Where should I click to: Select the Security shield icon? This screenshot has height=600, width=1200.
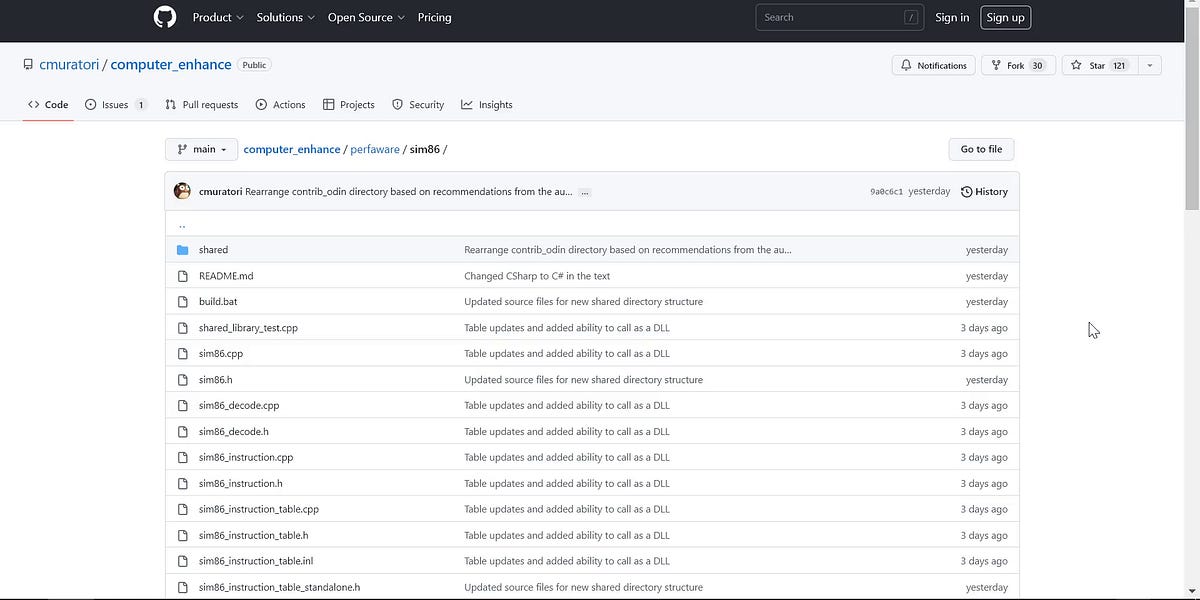tap(398, 104)
